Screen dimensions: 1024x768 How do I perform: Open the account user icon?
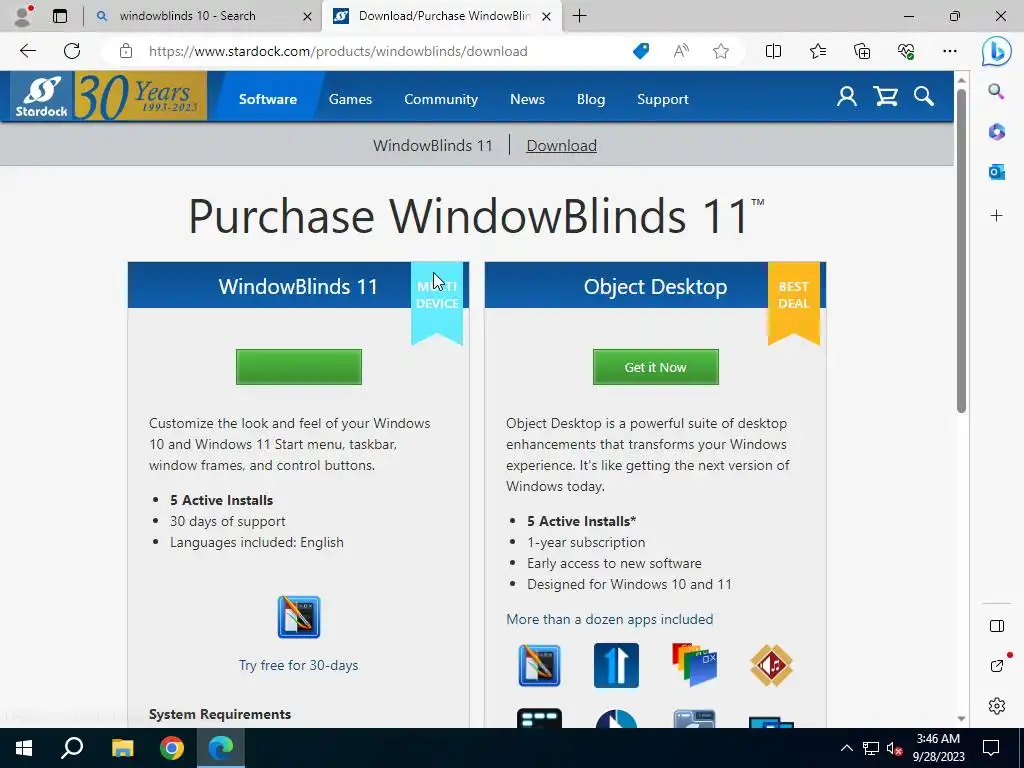tap(846, 97)
